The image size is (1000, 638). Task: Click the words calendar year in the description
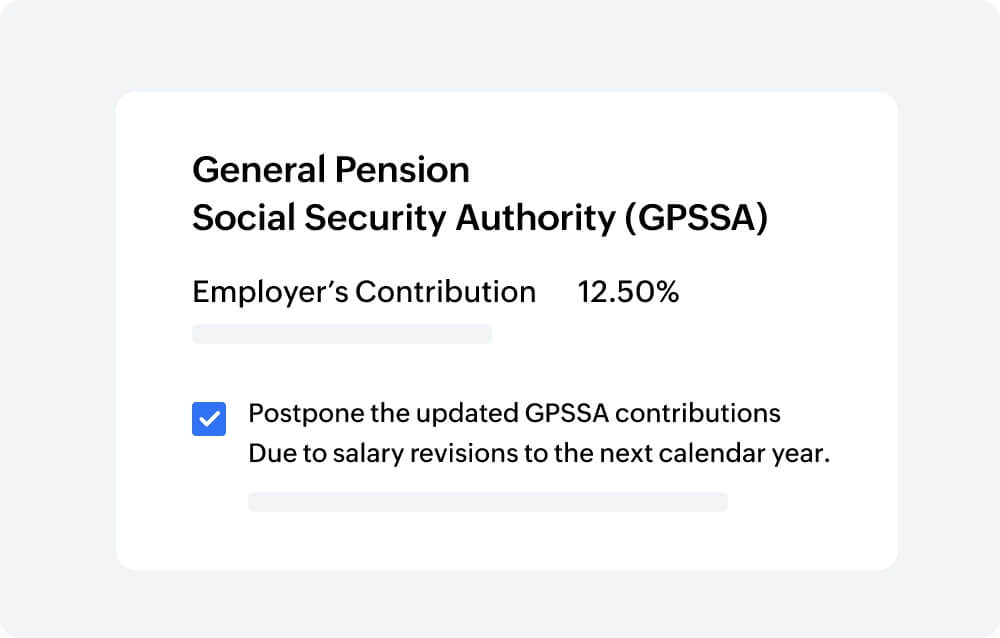coord(744,454)
